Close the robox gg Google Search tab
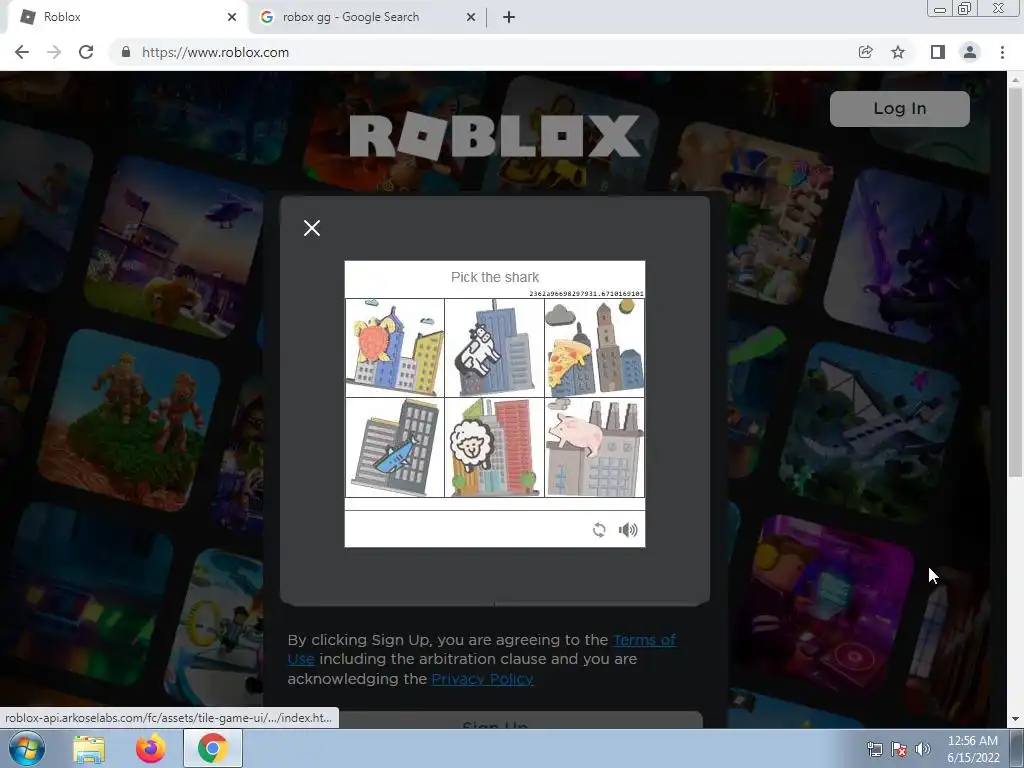Screen dimensions: 1024x768 pos(471,17)
